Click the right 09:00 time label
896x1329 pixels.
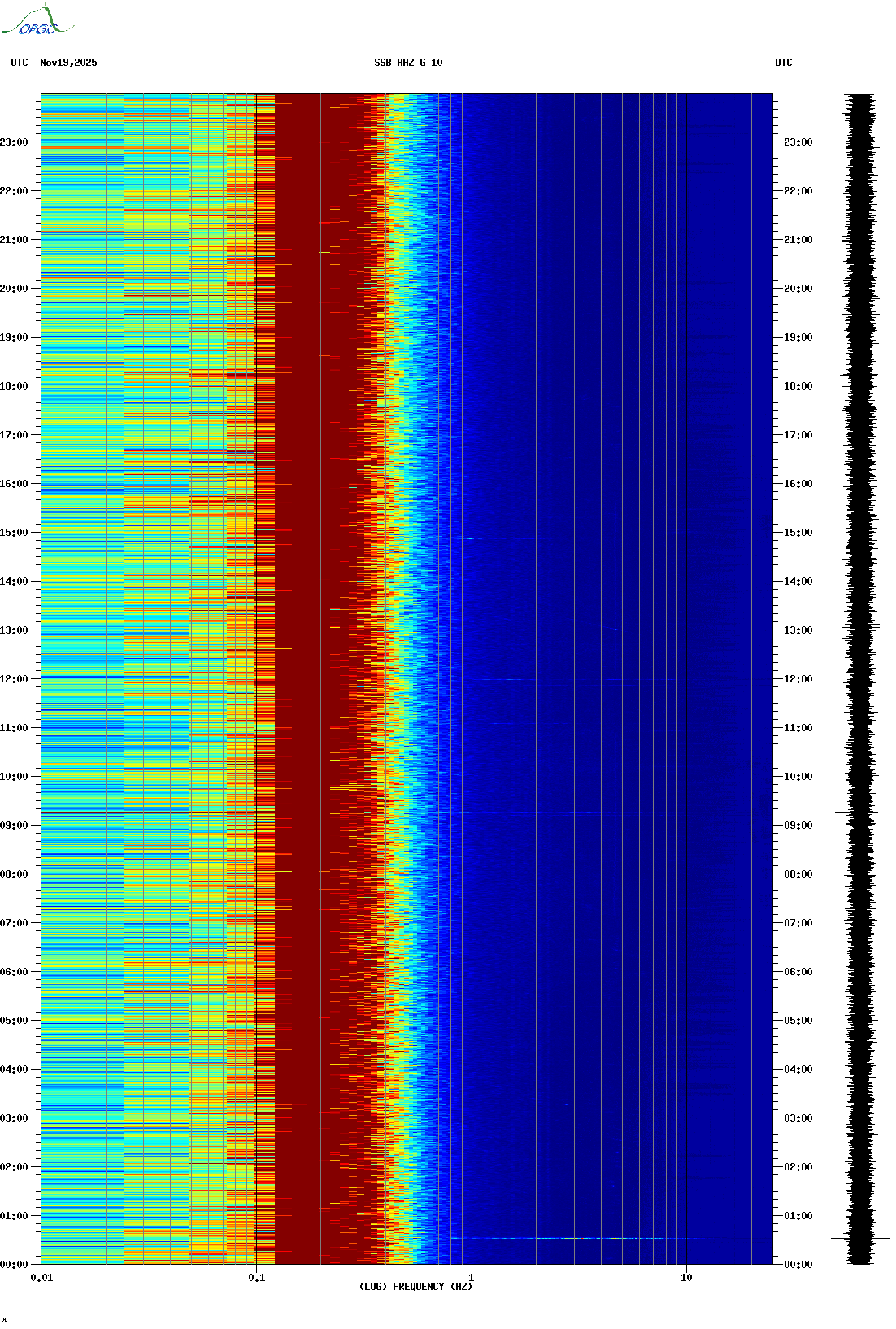click(x=798, y=826)
